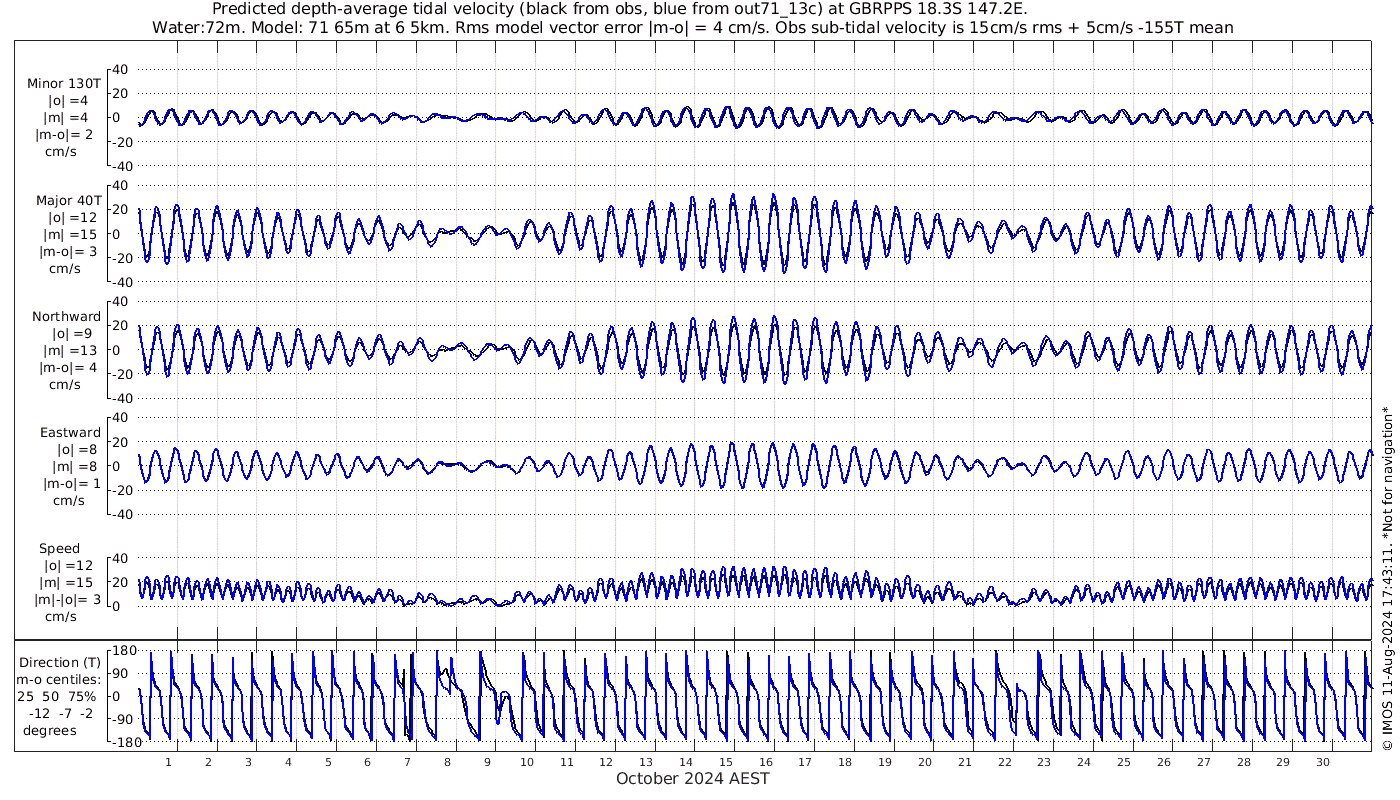
Task: Click the 'Northward' panel label
Action: 66,316
